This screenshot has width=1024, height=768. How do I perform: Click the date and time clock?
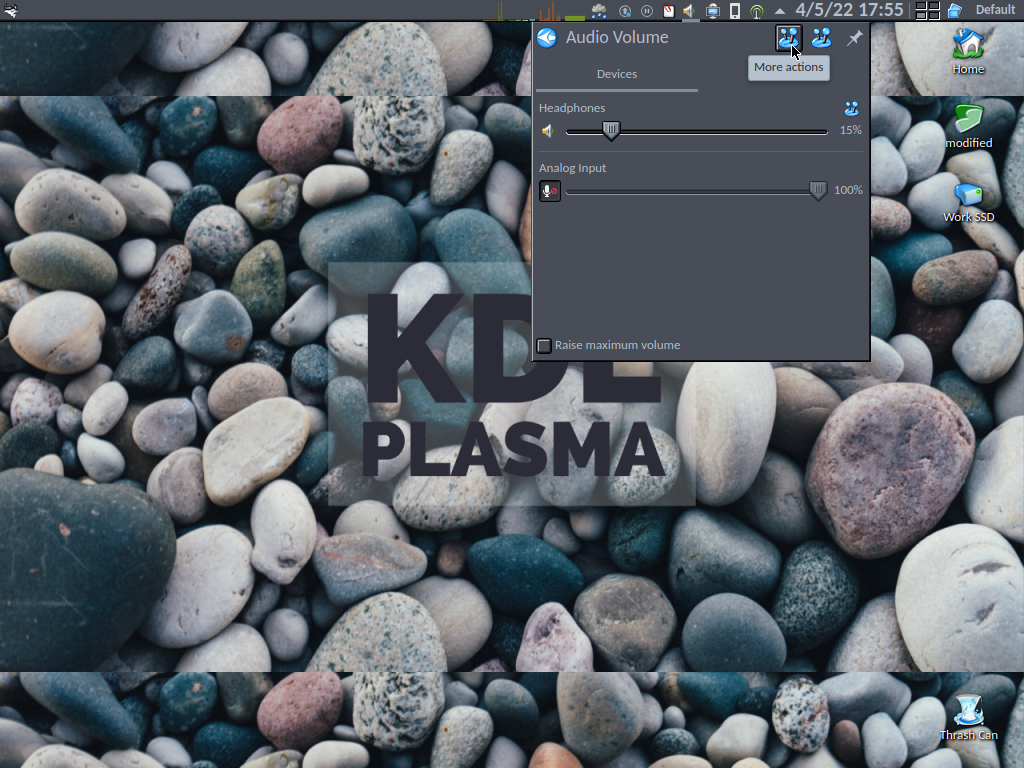click(849, 10)
